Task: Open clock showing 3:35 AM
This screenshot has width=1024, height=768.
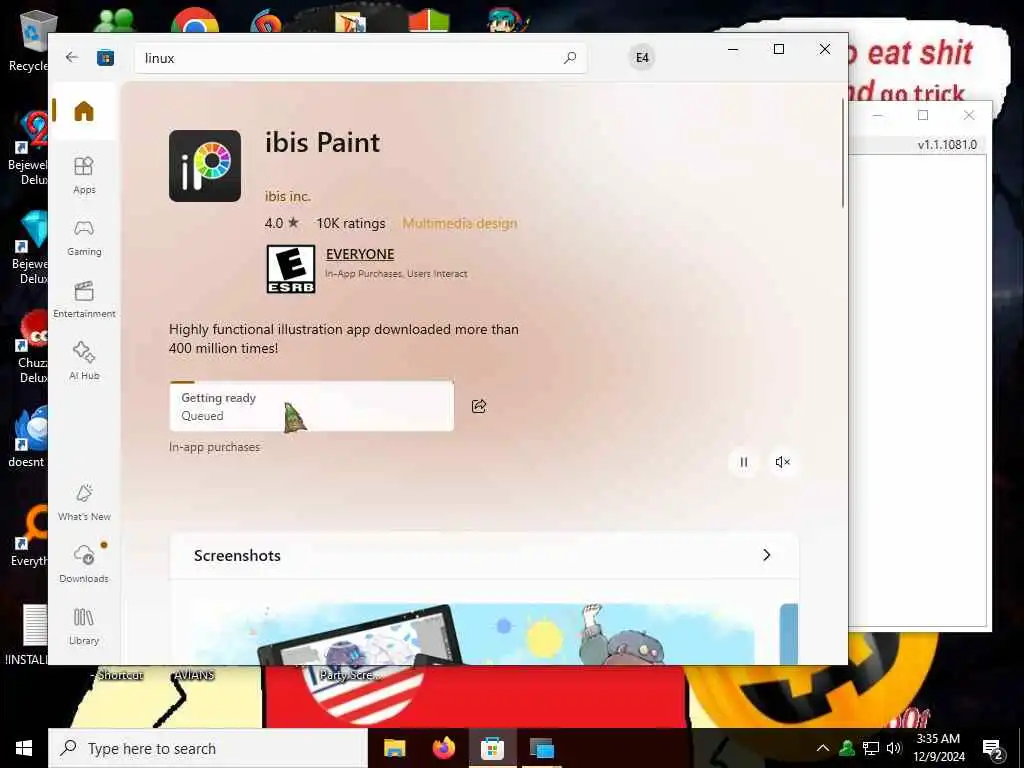Action: 938,748
